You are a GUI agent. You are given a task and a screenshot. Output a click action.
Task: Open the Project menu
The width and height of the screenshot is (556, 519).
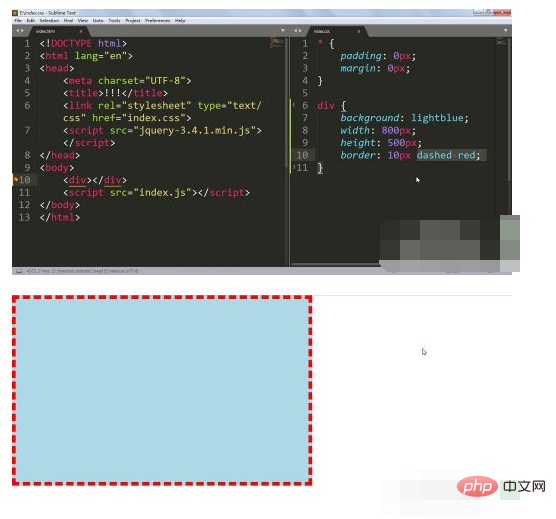coord(133,21)
